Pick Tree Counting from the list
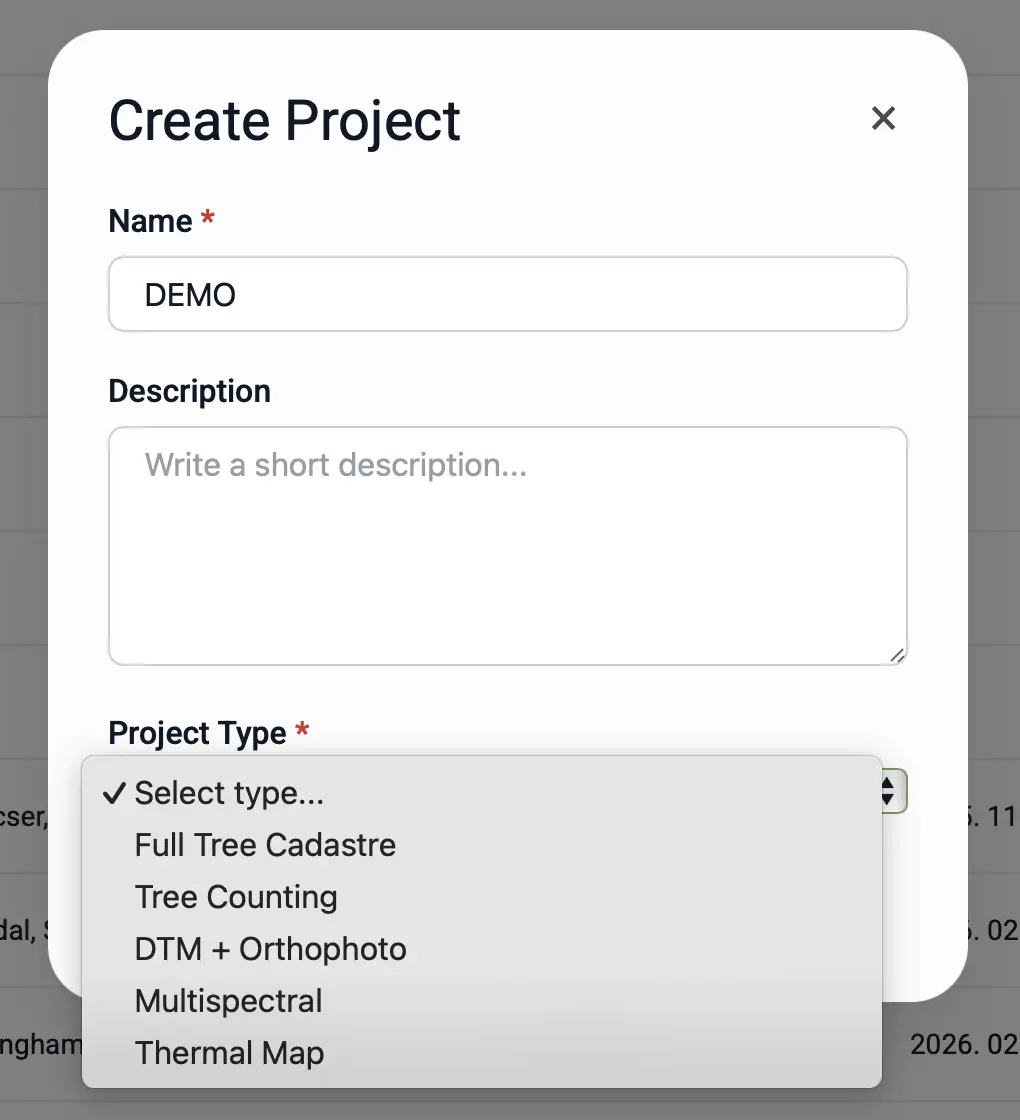This screenshot has height=1120, width=1020. 236,897
